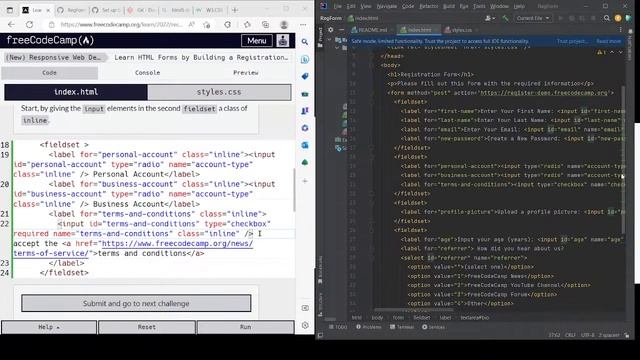Viewport: 640px width, 360px height.
Task: Open the Edit menu in the IDE
Action: [351, 6]
